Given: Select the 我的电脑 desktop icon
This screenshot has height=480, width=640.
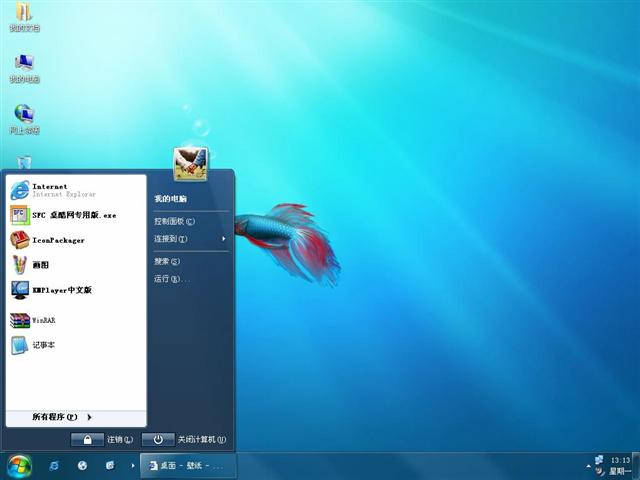Looking at the screenshot, I should point(24,68).
